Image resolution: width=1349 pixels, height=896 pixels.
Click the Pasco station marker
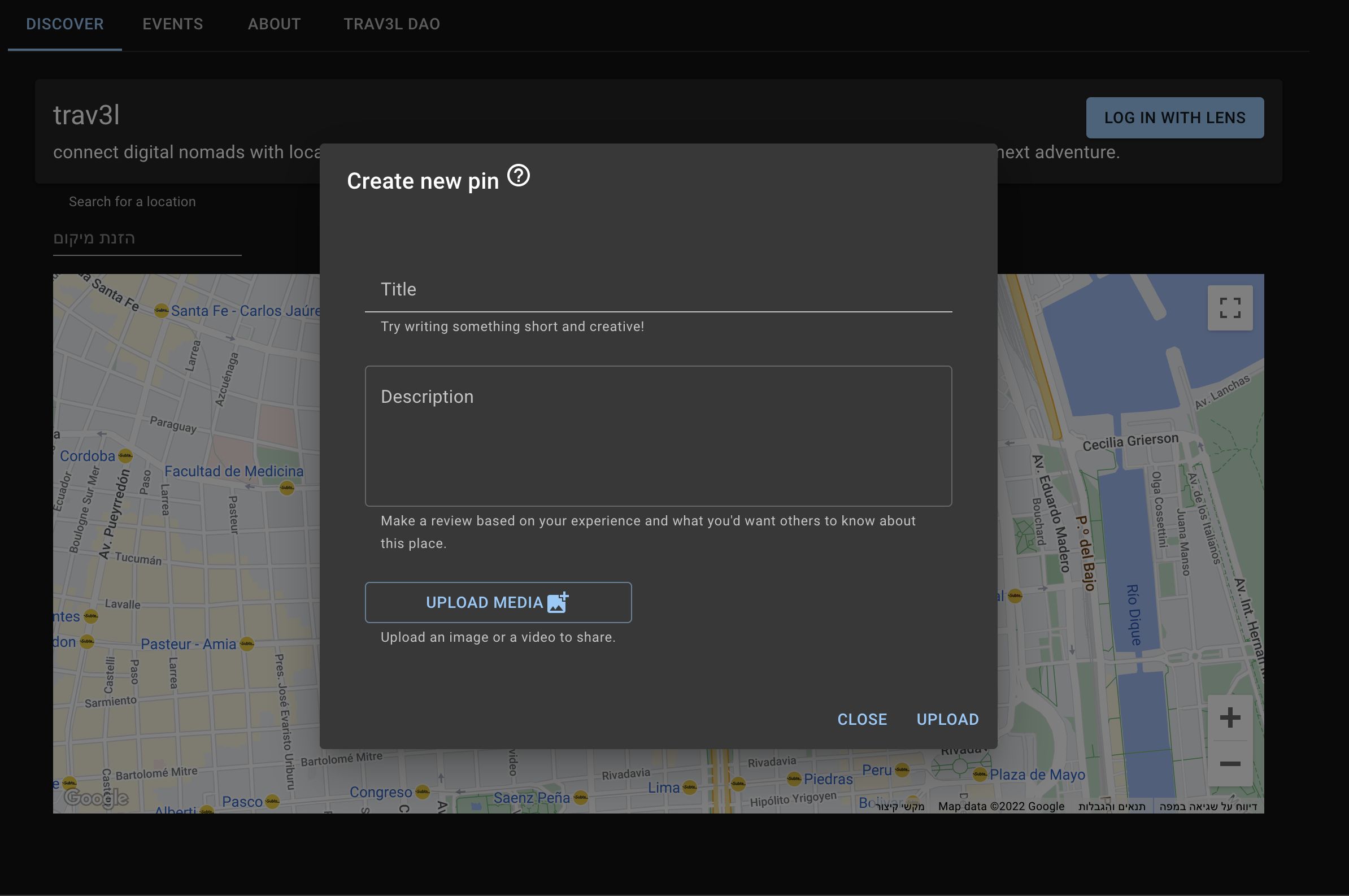click(272, 801)
